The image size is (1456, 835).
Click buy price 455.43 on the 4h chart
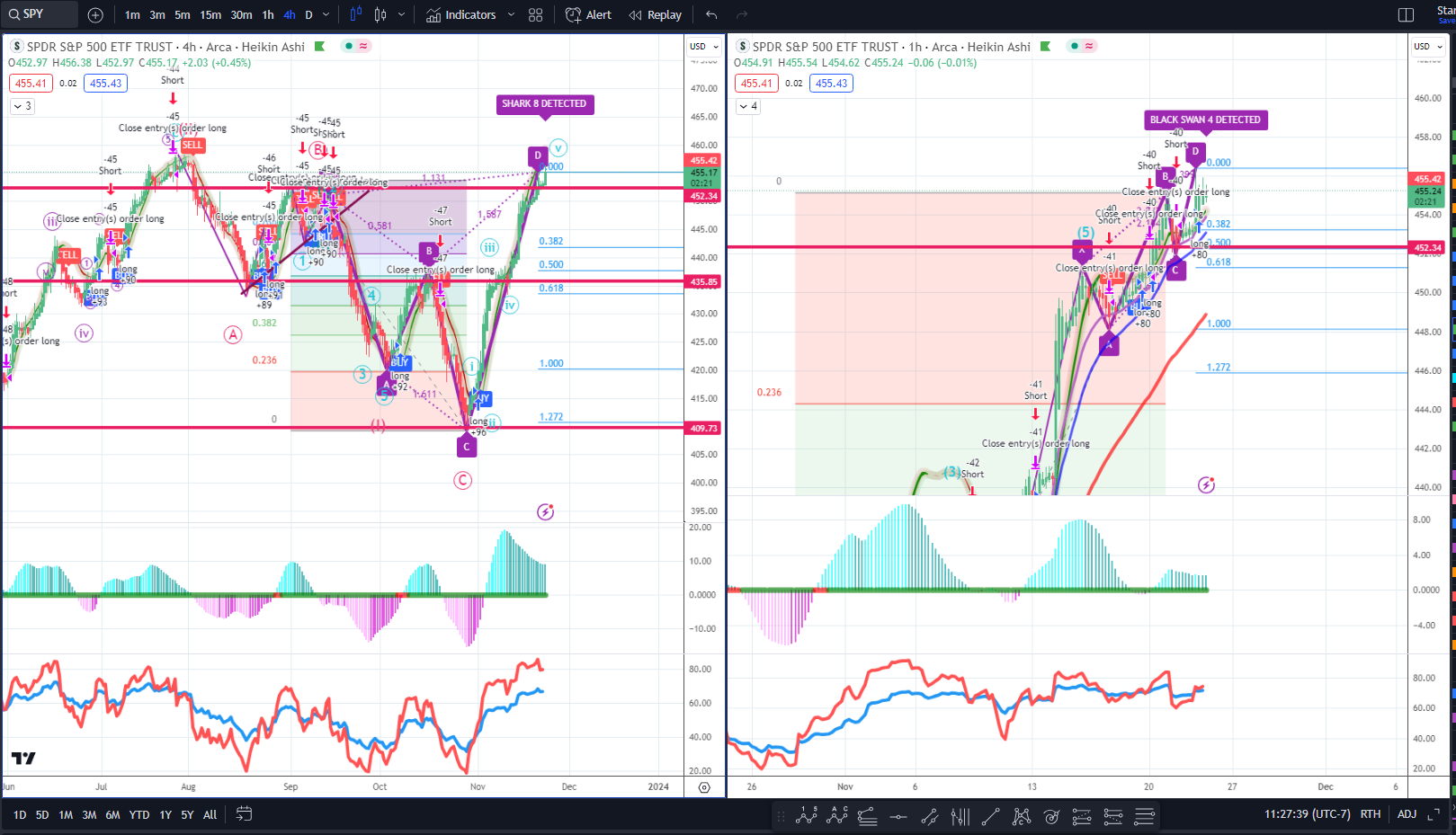[106, 84]
